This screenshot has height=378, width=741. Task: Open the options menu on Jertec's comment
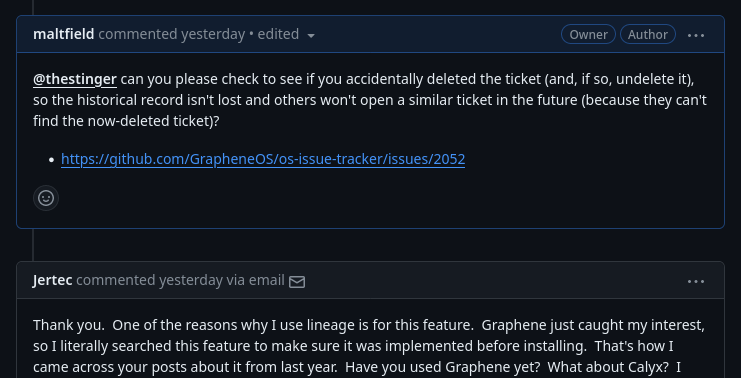click(x=696, y=281)
